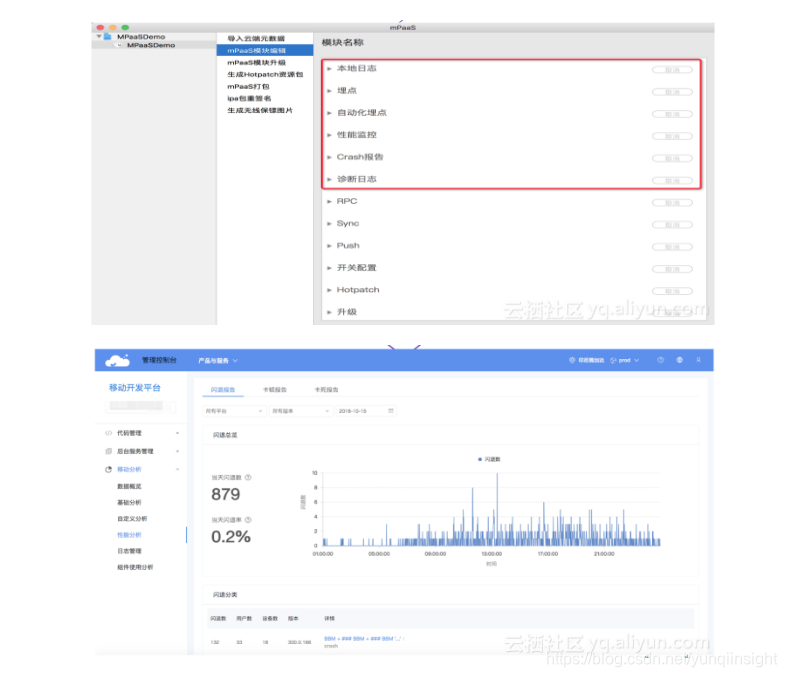Image resolution: width=787 pixels, height=677 pixels.
Task: Switch to the 闪退报告 tab
Action: [x=223, y=389]
